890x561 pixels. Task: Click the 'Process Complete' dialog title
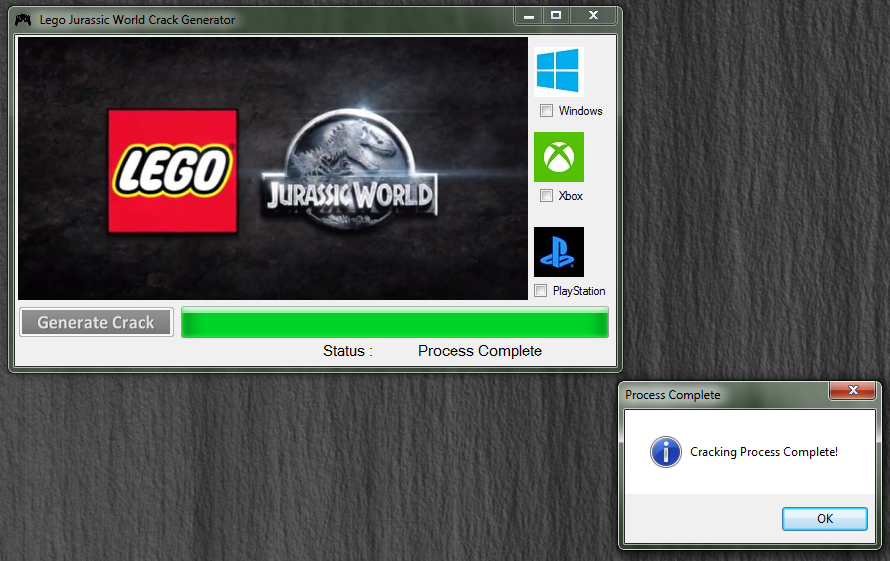point(673,395)
